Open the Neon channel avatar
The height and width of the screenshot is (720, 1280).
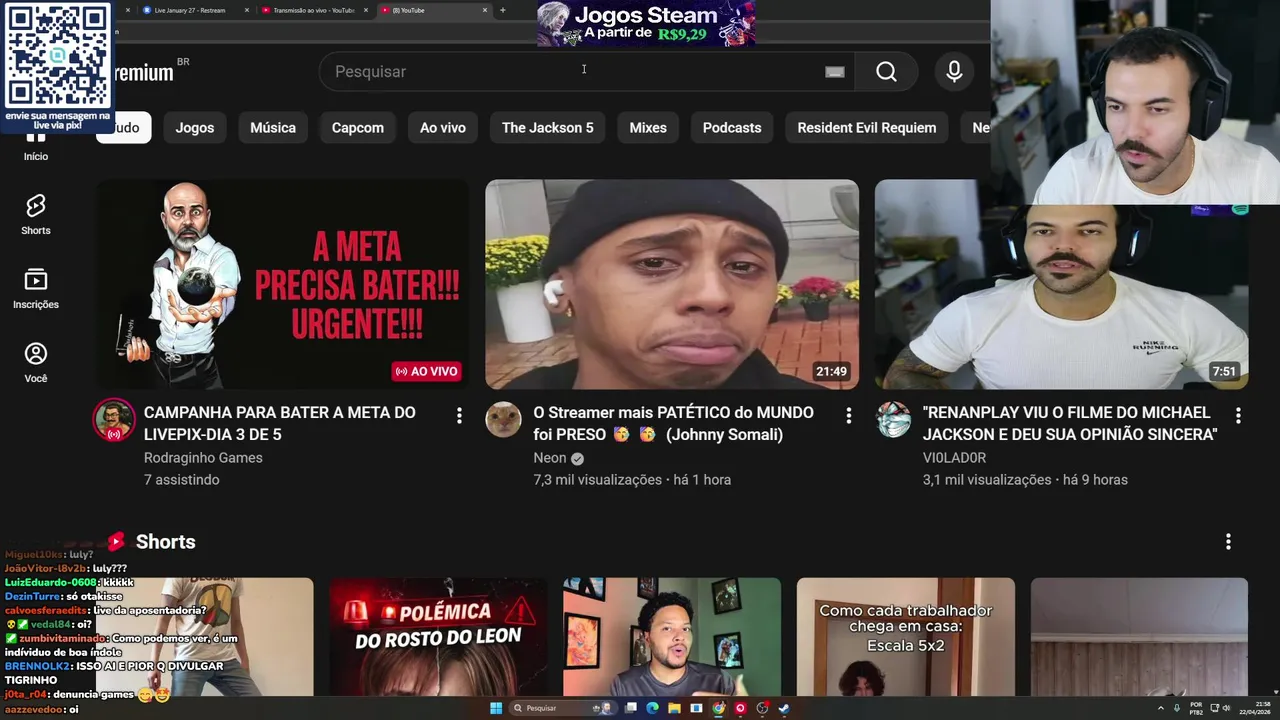click(x=504, y=420)
